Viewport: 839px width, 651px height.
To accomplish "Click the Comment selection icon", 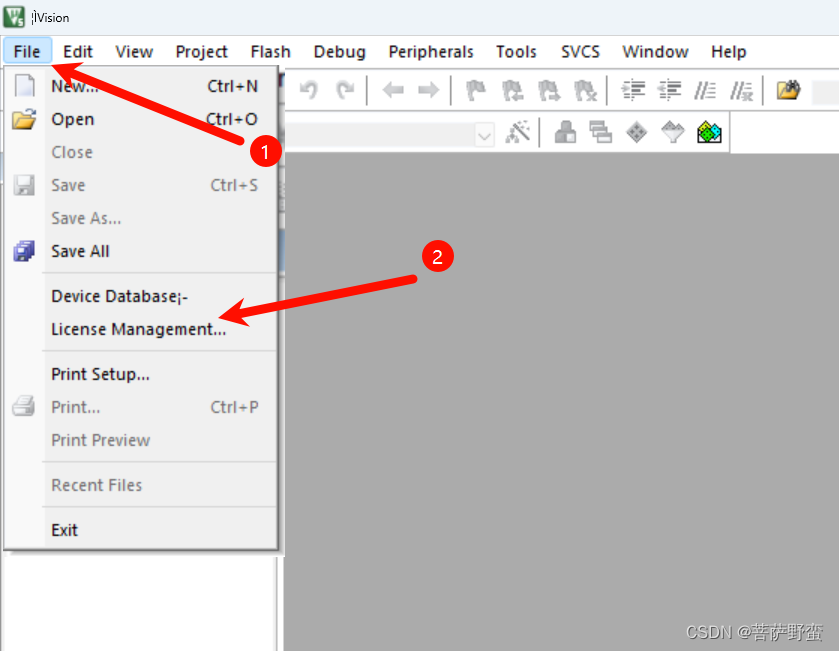I will [x=705, y=90].
